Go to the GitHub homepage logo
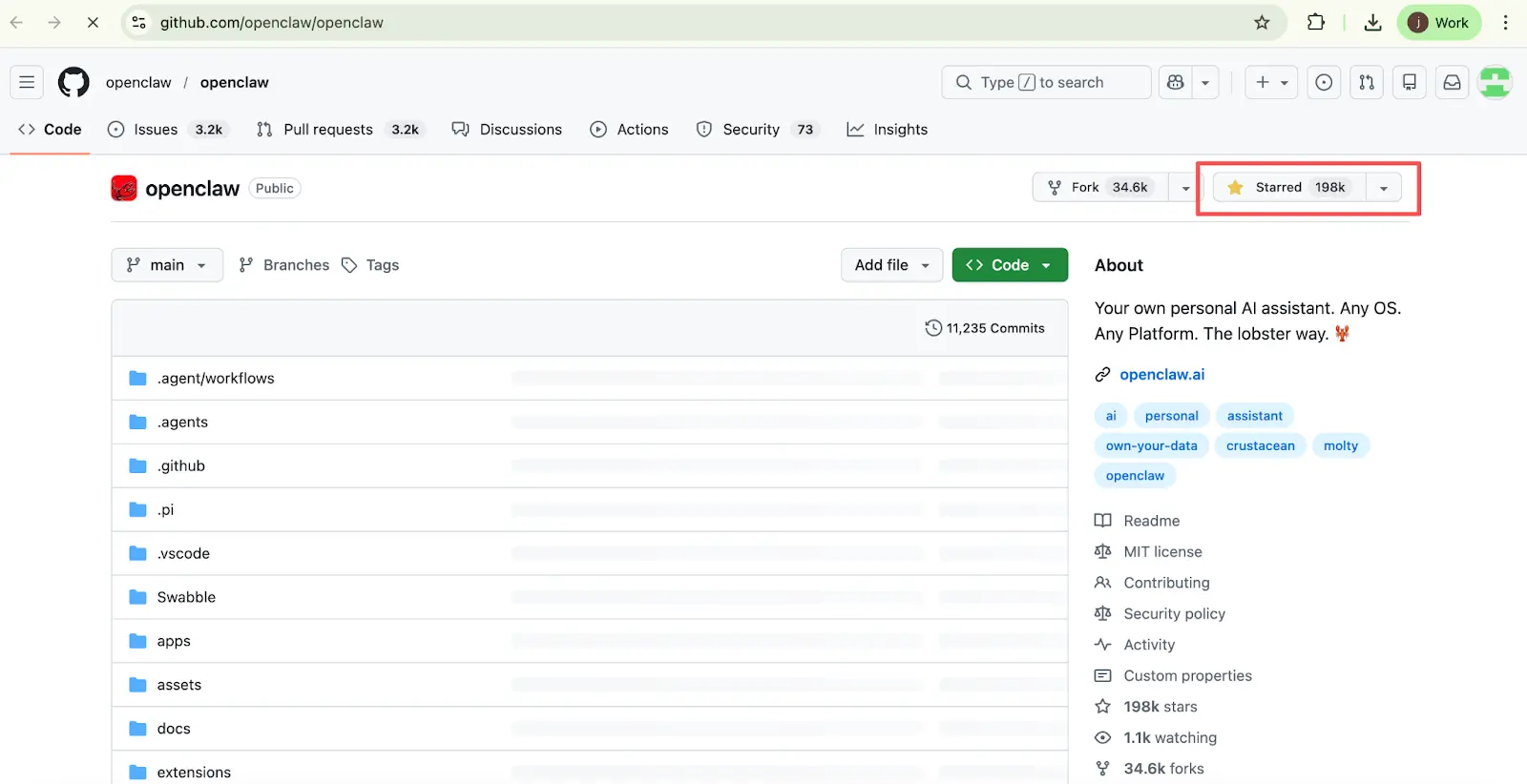This screenshot has height=784, width=1527. 73,82
